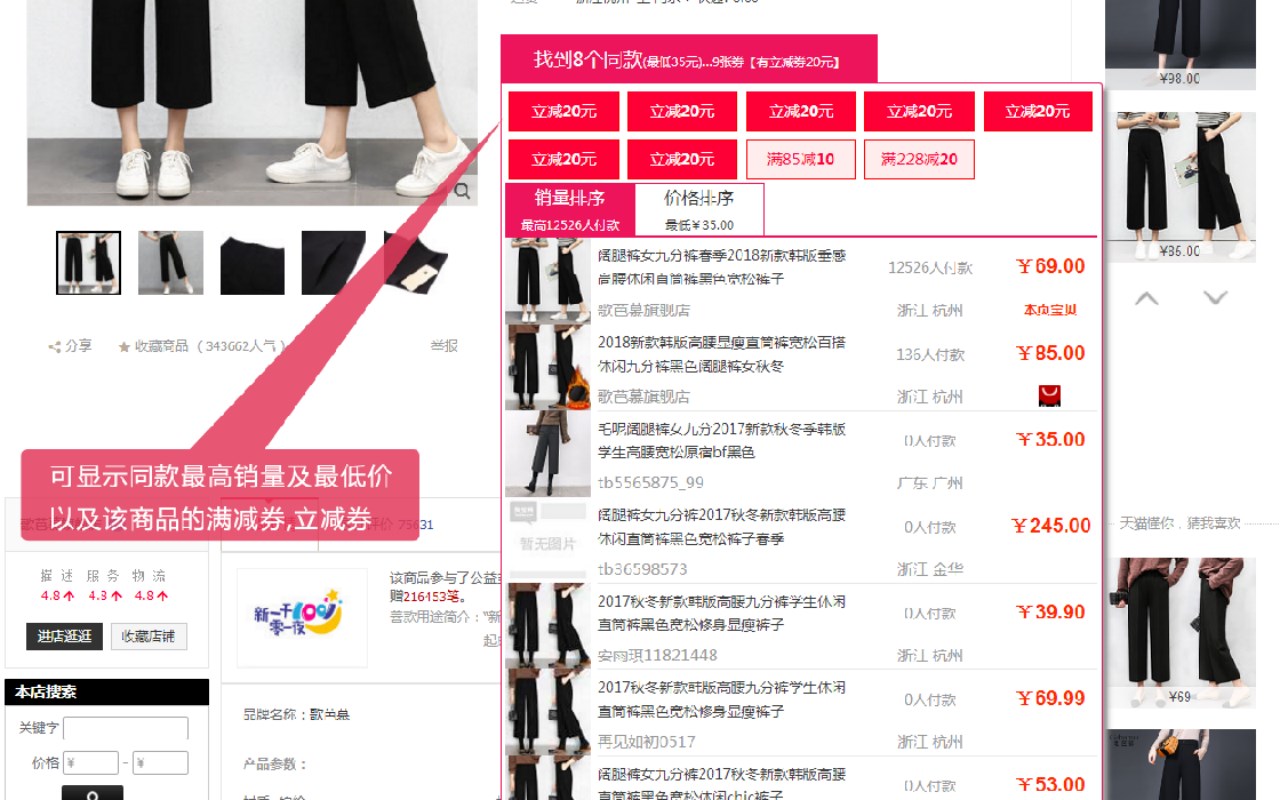Open product image of the ¥69.99 listing
This screenshot has height=800, width=1280.
(548, 713)
